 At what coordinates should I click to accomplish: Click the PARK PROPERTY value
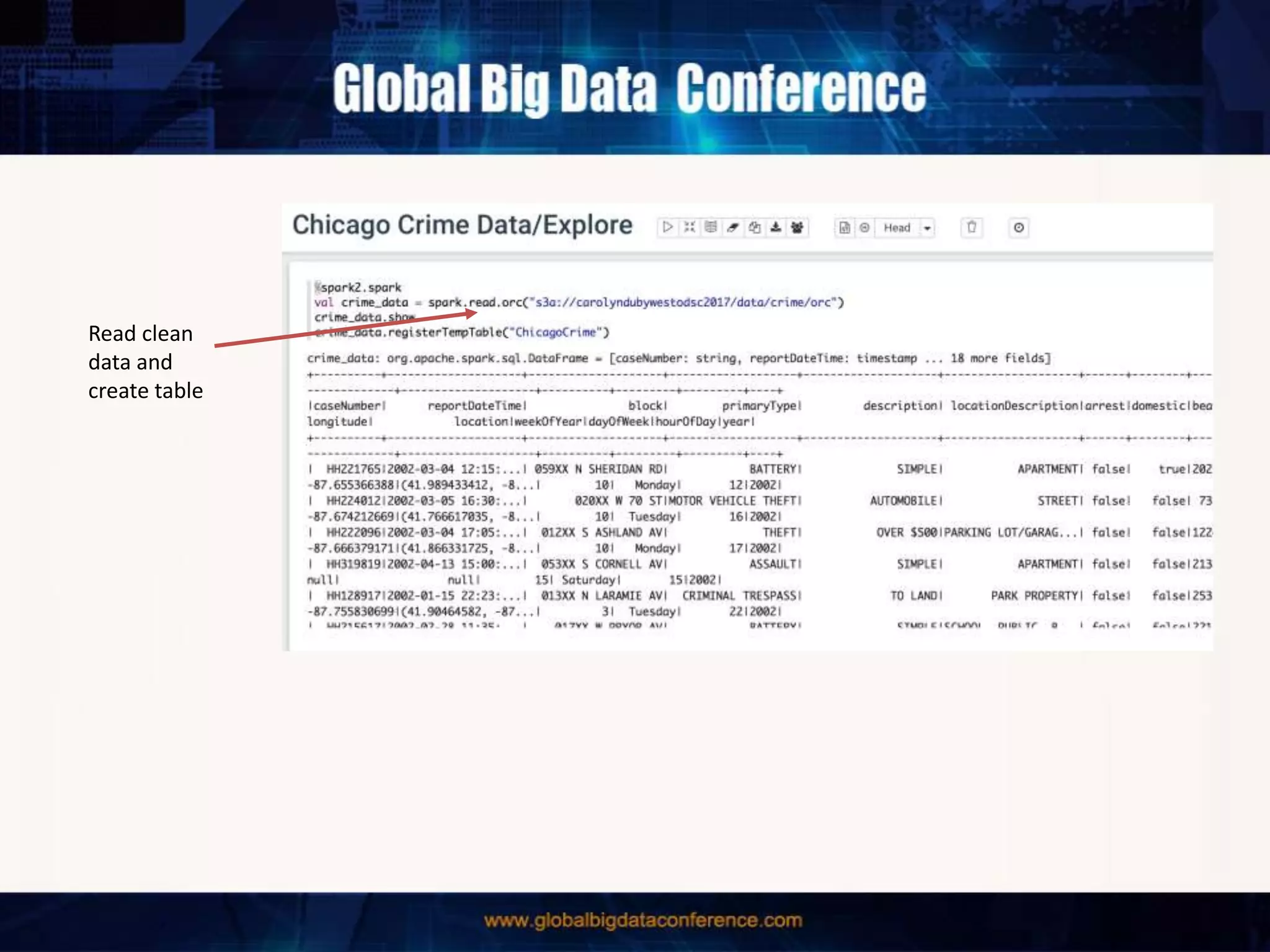(x=1035, y=596)
